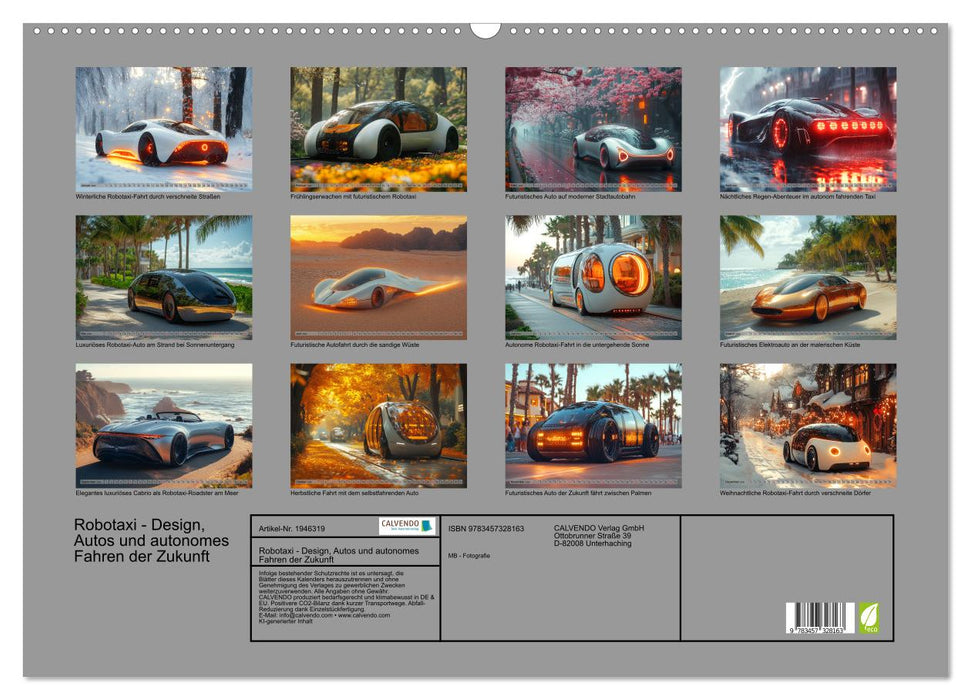Select the Artikel-Nr. 1946319 field
Screen dimensions: 971x700
291,529
